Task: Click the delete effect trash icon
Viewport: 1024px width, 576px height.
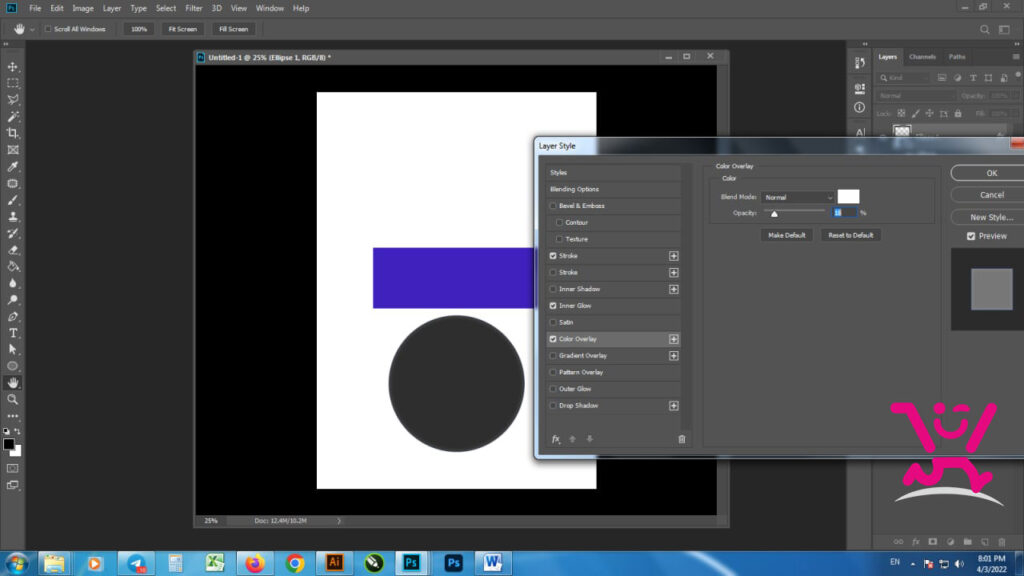Action: pyautogui.click(x=682, y=439)
